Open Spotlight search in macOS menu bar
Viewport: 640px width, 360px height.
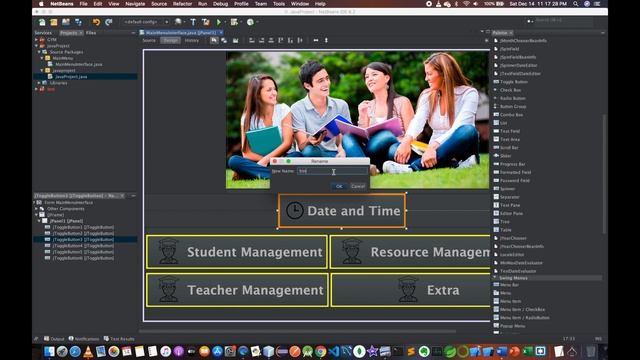576,4
